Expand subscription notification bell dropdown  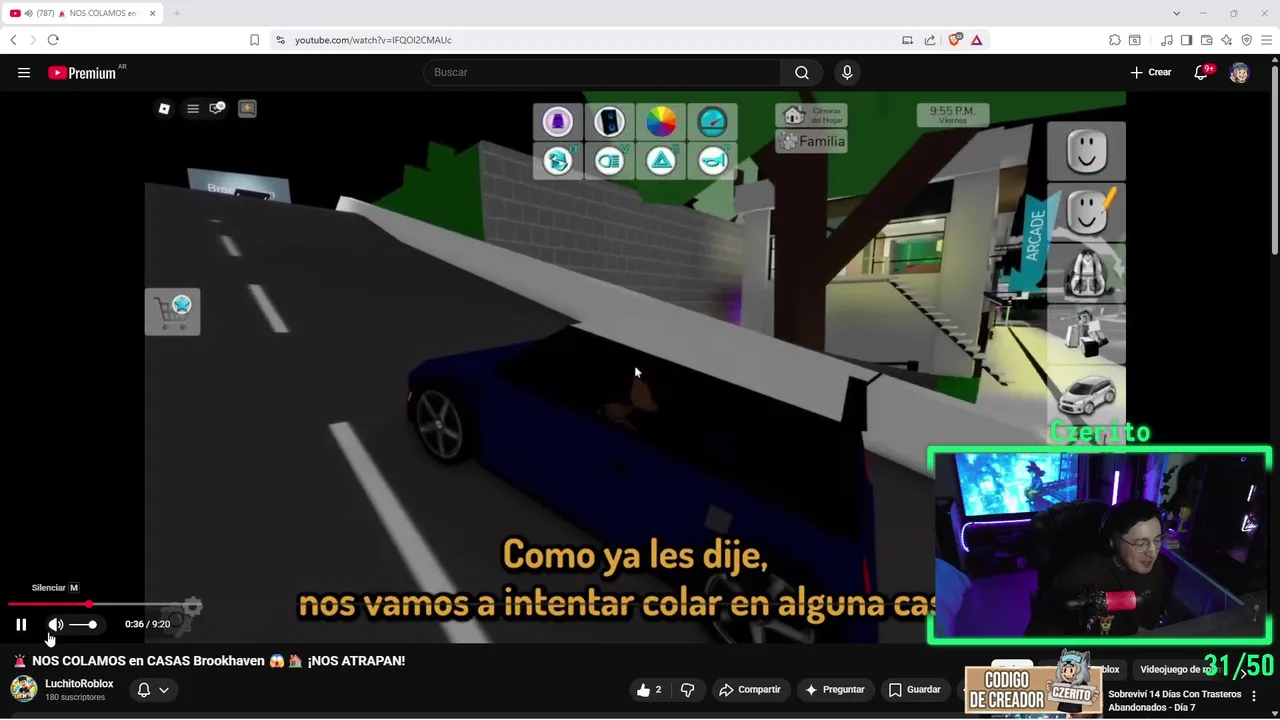pyautogui.click(x=153, y=689)
